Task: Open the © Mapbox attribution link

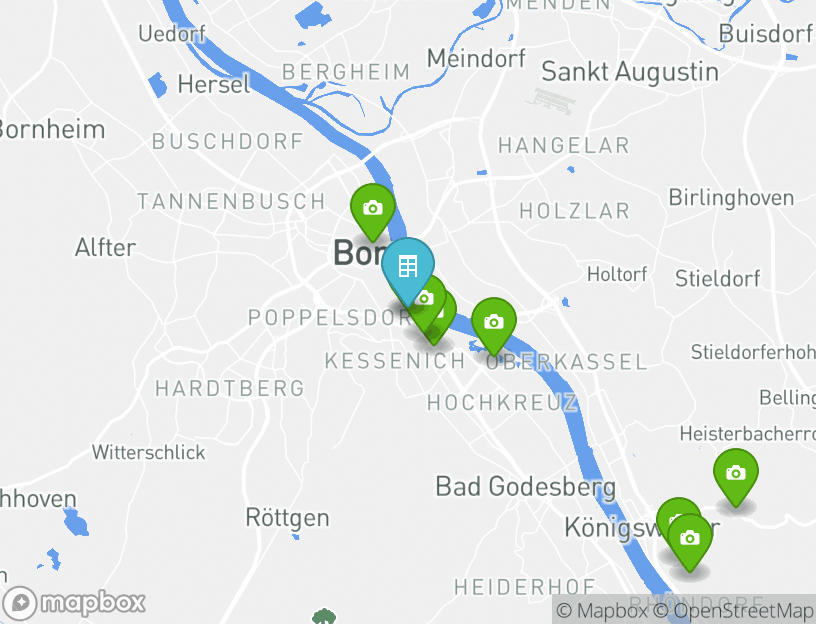Action: tap(602, 611)
